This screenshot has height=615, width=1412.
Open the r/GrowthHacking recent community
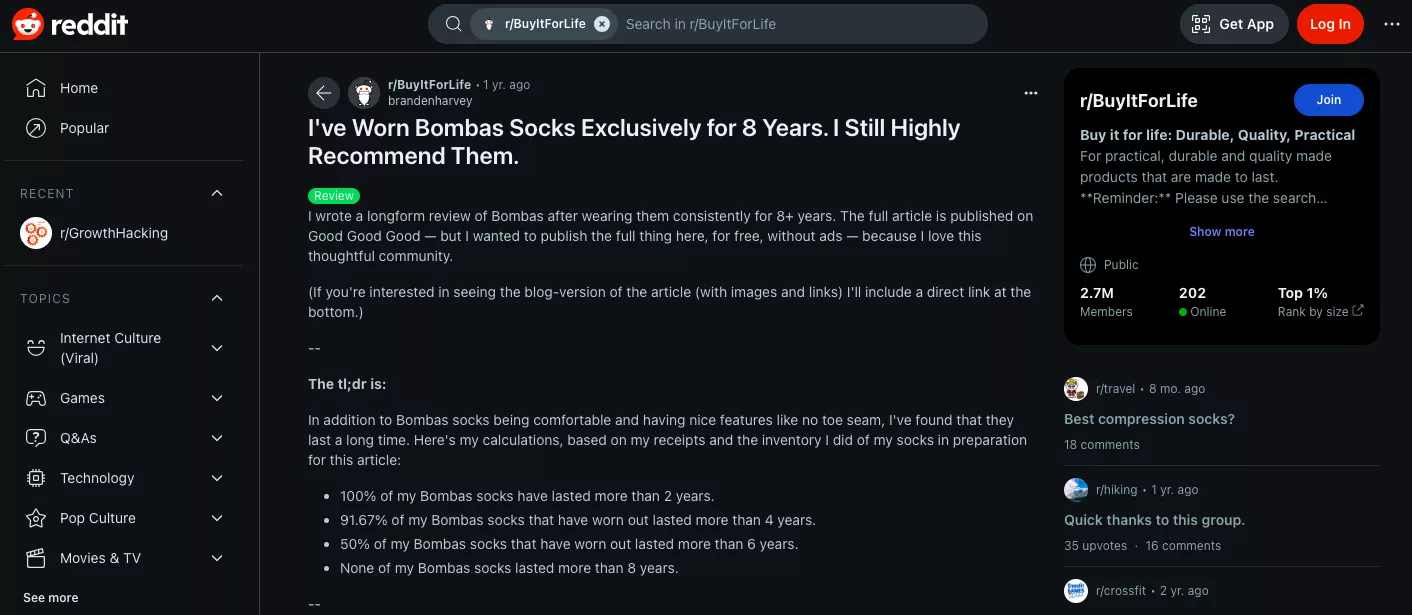(x=113, y=233)
